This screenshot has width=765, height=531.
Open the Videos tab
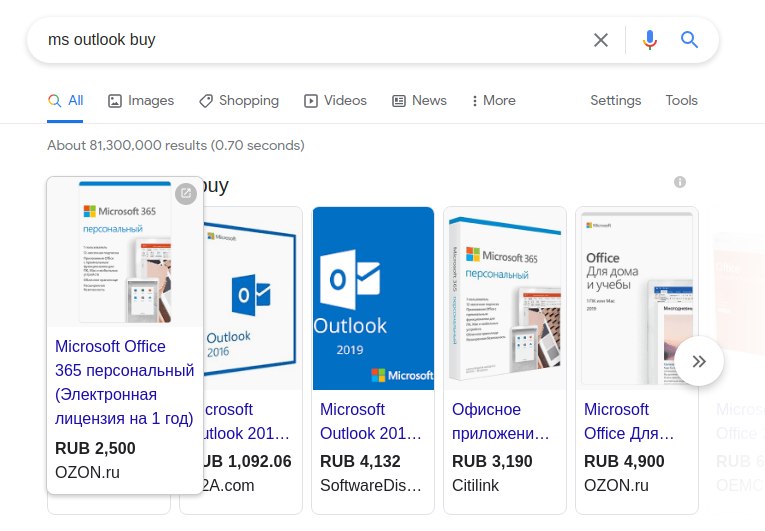click(335, 101)
